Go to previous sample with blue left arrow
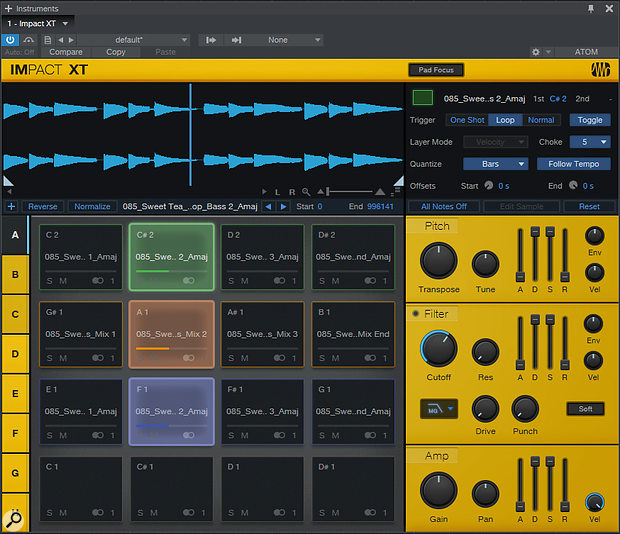This screenshot has width=620, height=534. [x=268, y=206]
